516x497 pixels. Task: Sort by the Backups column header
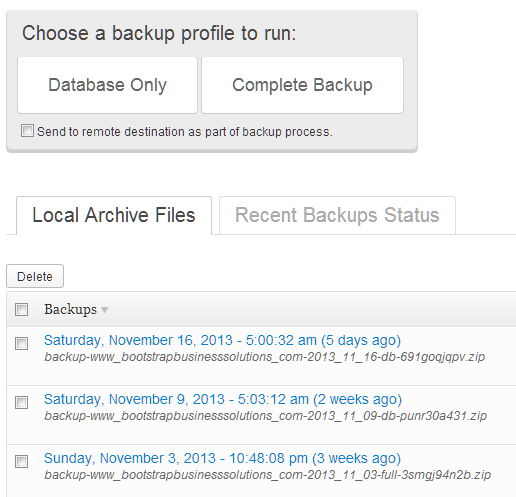point(70,309)
